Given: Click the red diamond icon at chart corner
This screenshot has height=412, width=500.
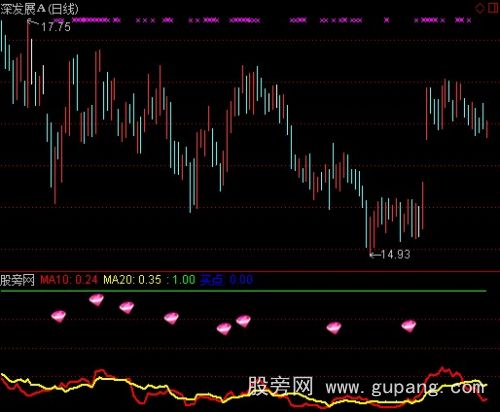Looking at the screenshot, I should click(x=480, y=8).
